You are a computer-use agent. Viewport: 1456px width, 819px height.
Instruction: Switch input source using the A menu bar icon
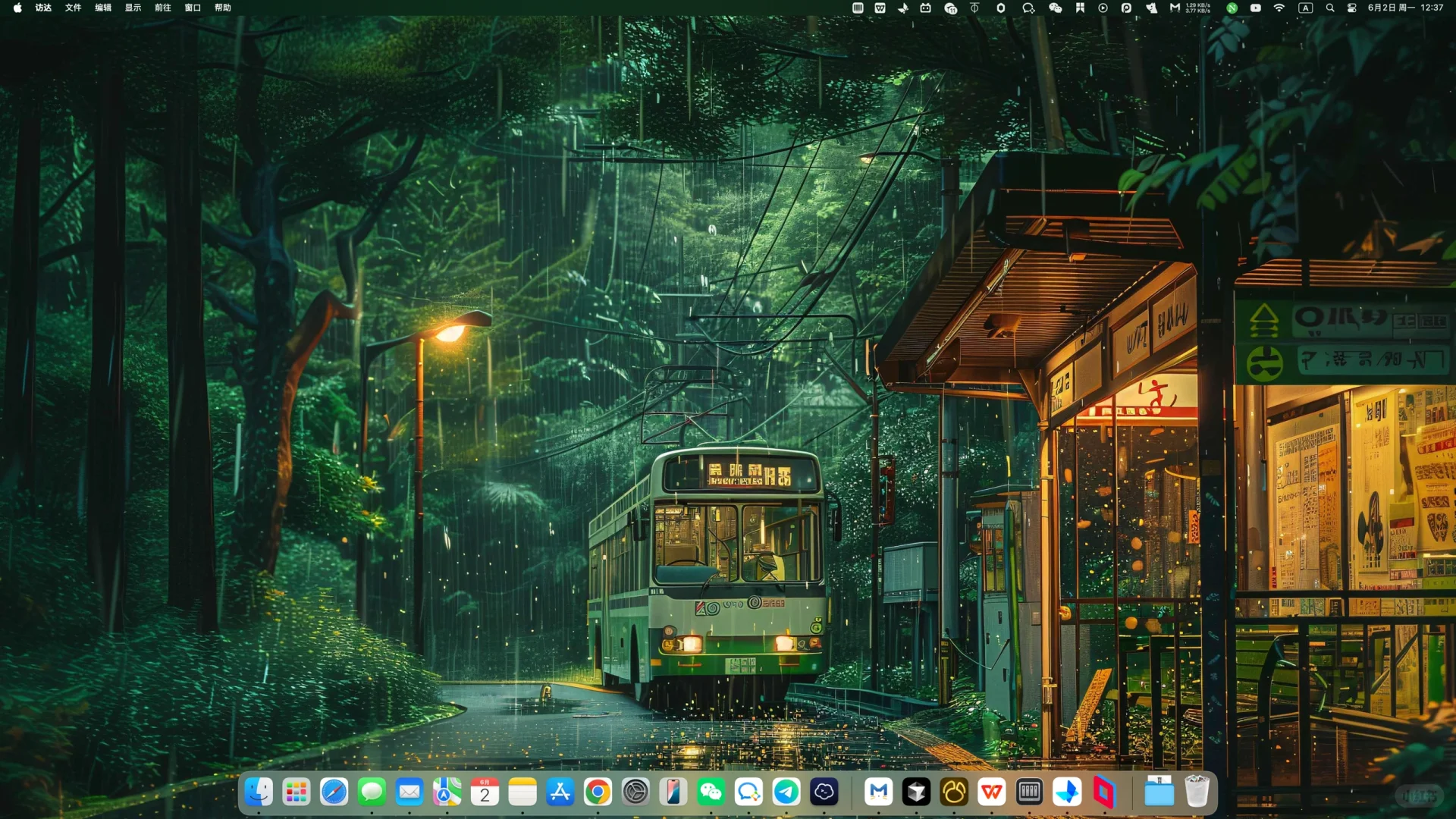[1306, 8]
